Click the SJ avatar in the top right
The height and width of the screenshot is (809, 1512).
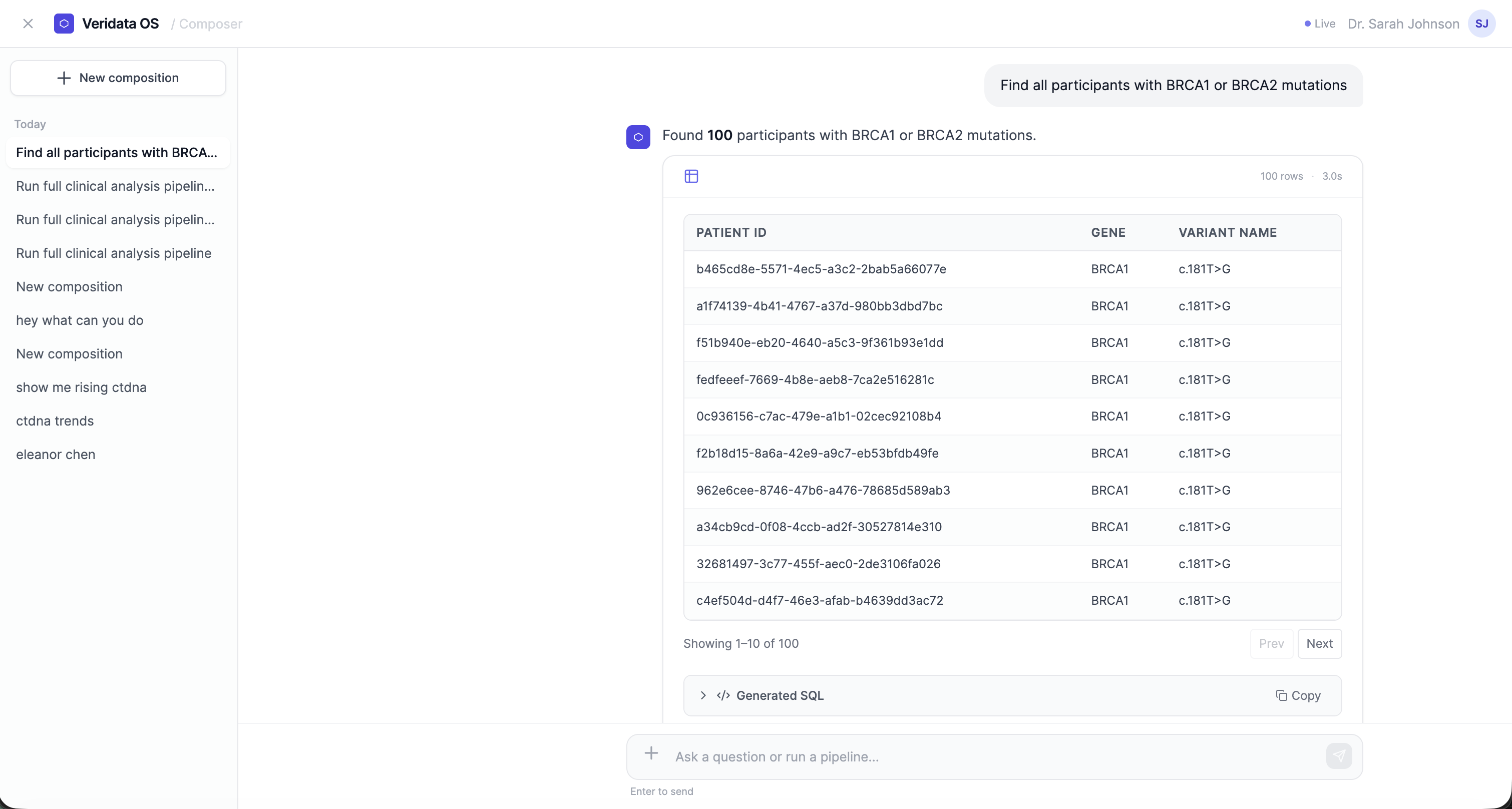[x=1482, y=24]
